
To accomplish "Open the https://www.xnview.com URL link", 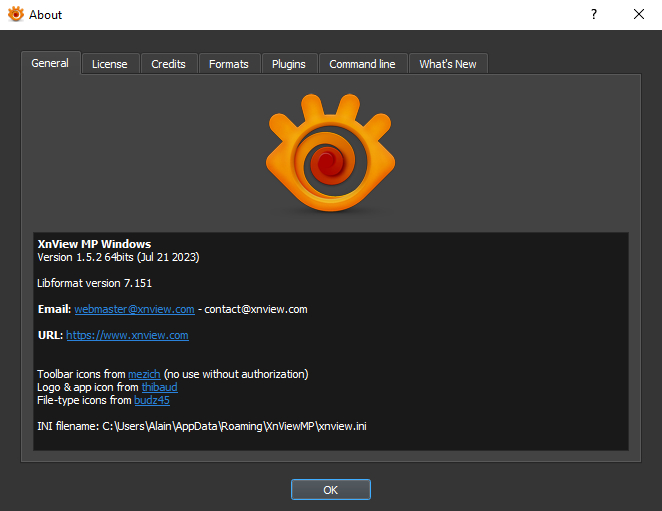I will 128,335.
